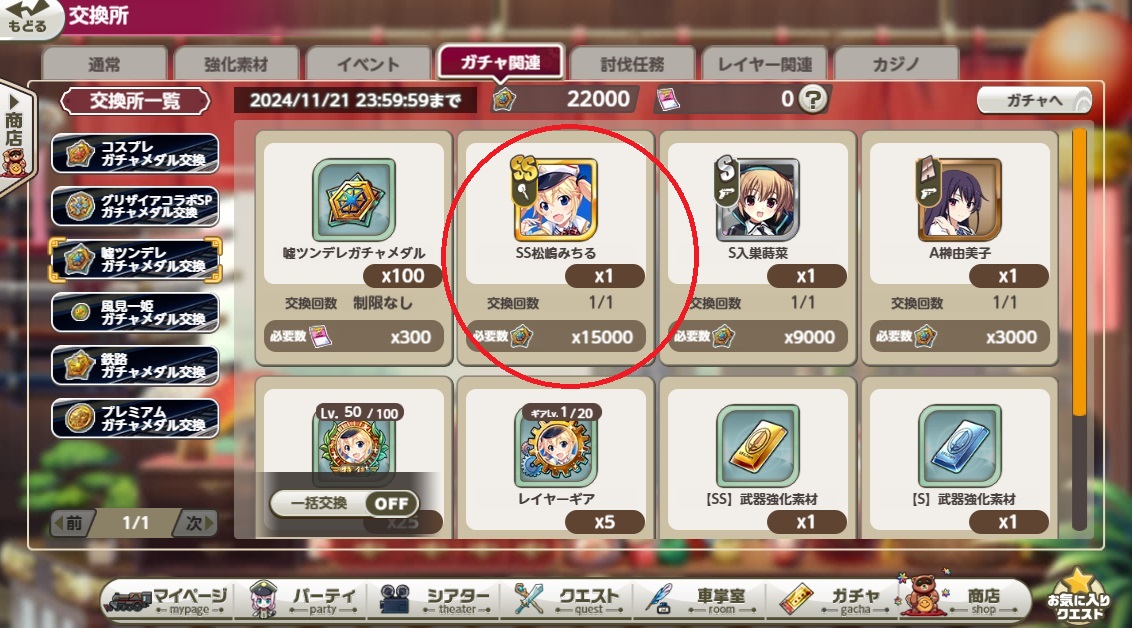Go to next page with 次 arrow
1132x628 pixels.
tap(196, 523)
